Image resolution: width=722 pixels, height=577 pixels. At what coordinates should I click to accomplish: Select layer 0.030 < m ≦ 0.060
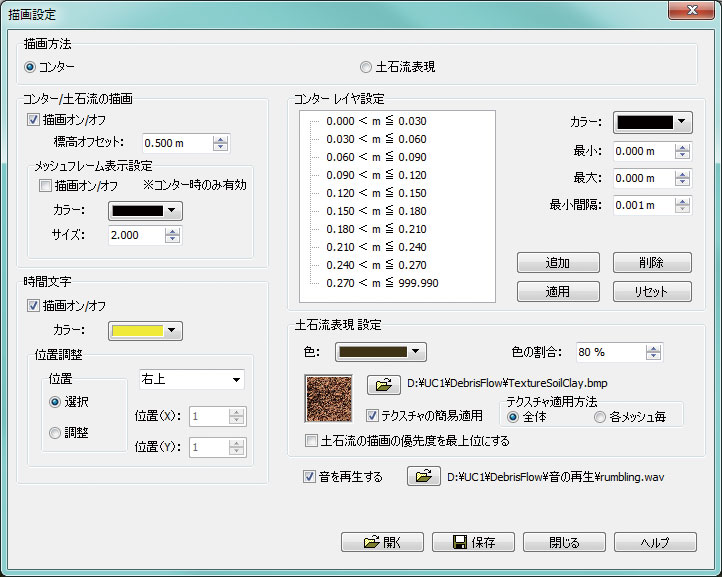tap(376, 139)
